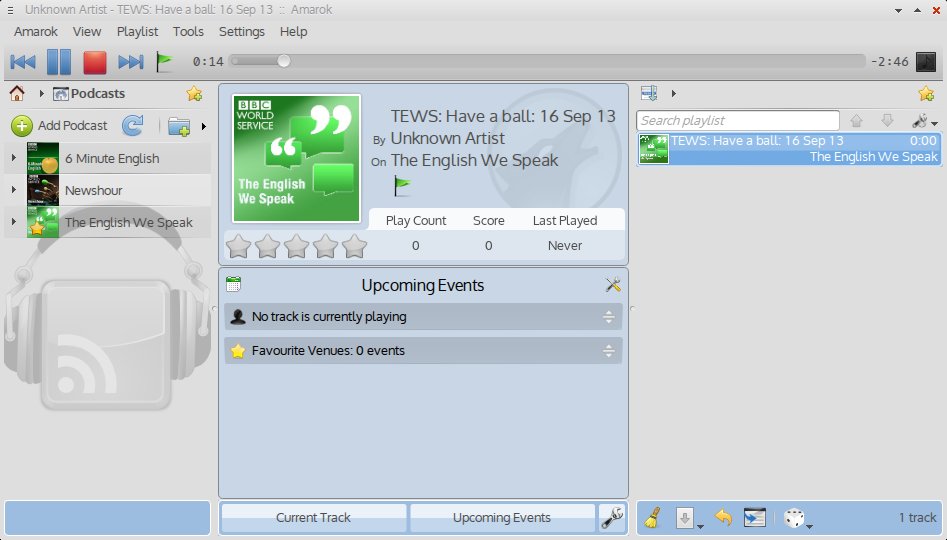Click Newshour podcast cover thumbnail

(x=43, y=190)
